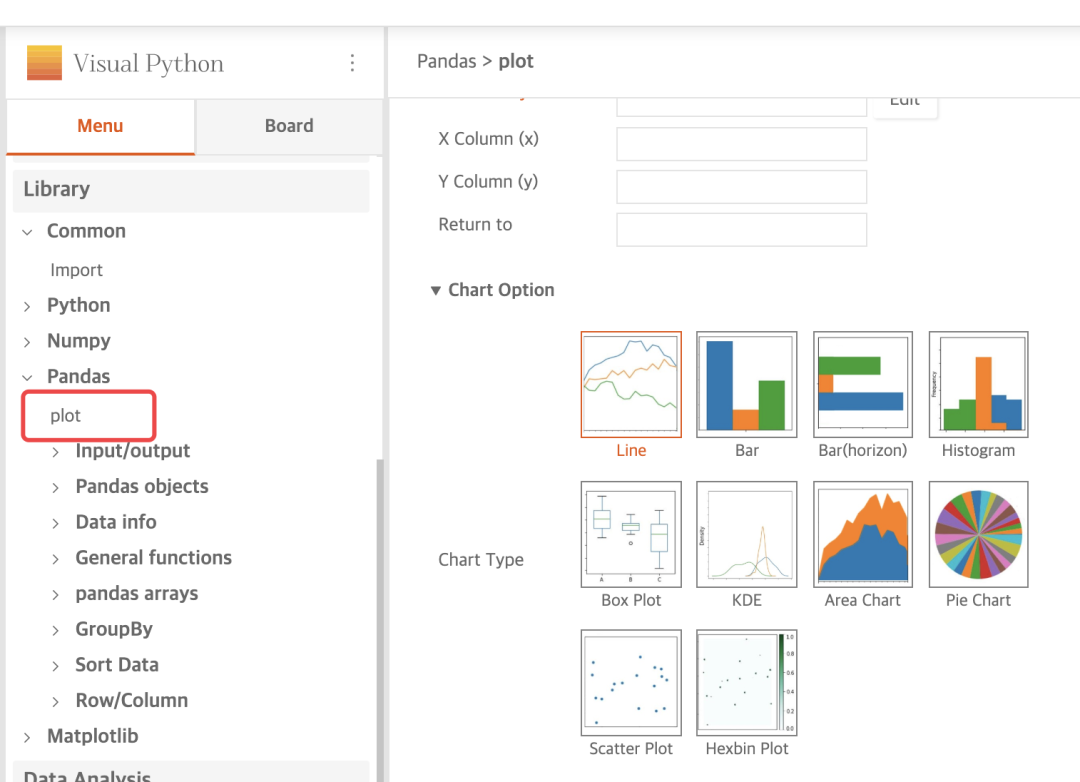
Task: Switch to the Board tab
Action: [x=289, y=126]
